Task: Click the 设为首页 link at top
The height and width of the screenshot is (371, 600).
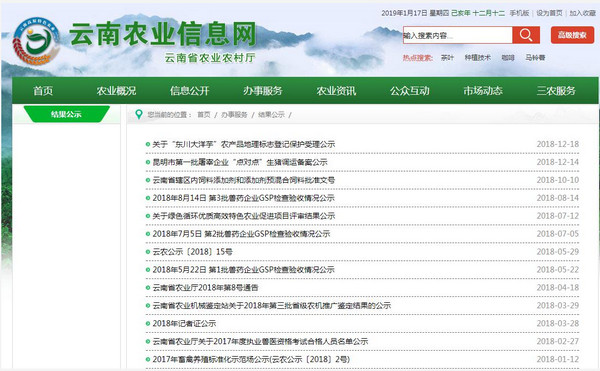Action: (x=549, y=13)
